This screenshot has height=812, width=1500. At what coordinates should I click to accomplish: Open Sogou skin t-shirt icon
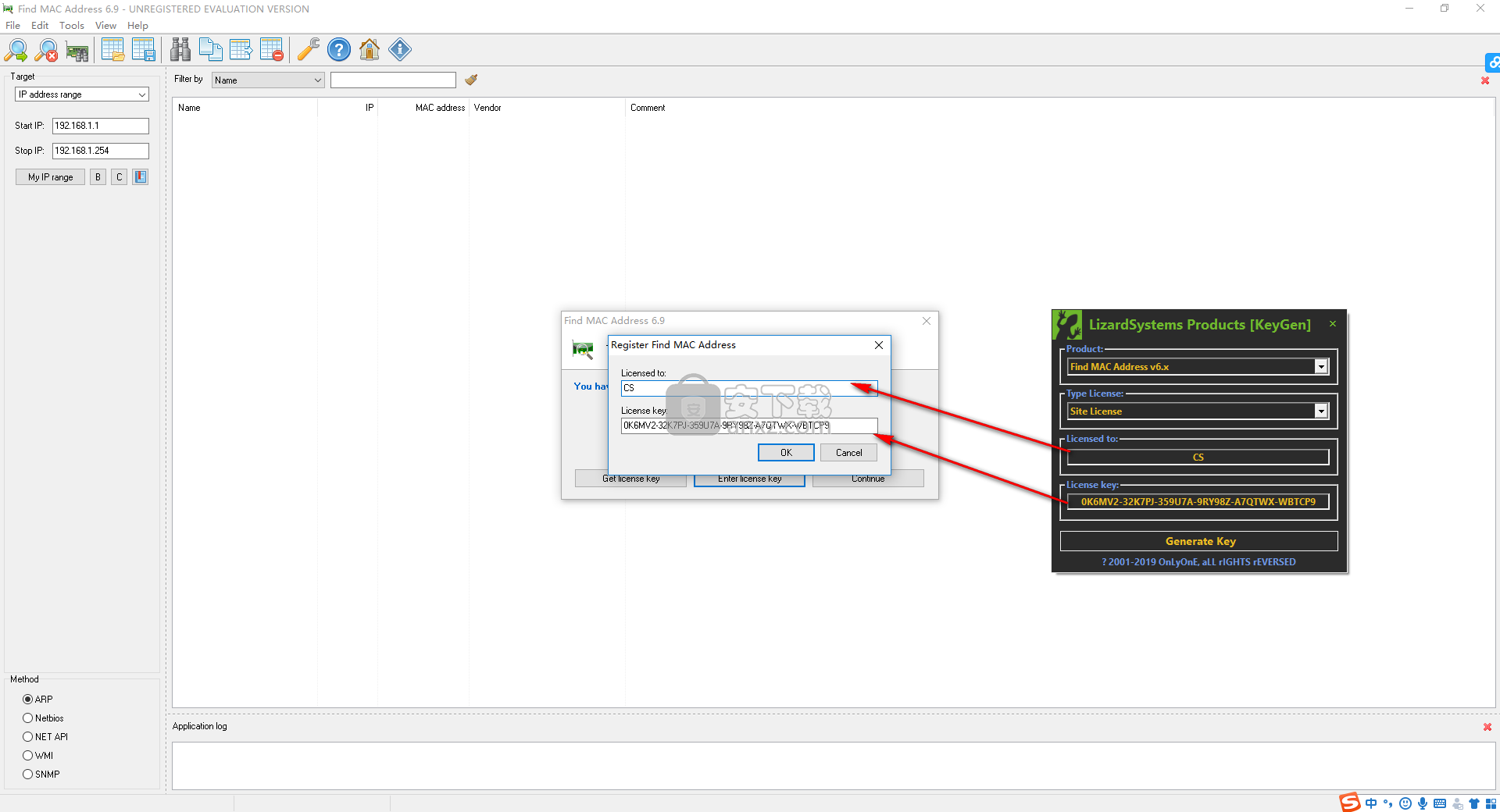pos(1474,803)
